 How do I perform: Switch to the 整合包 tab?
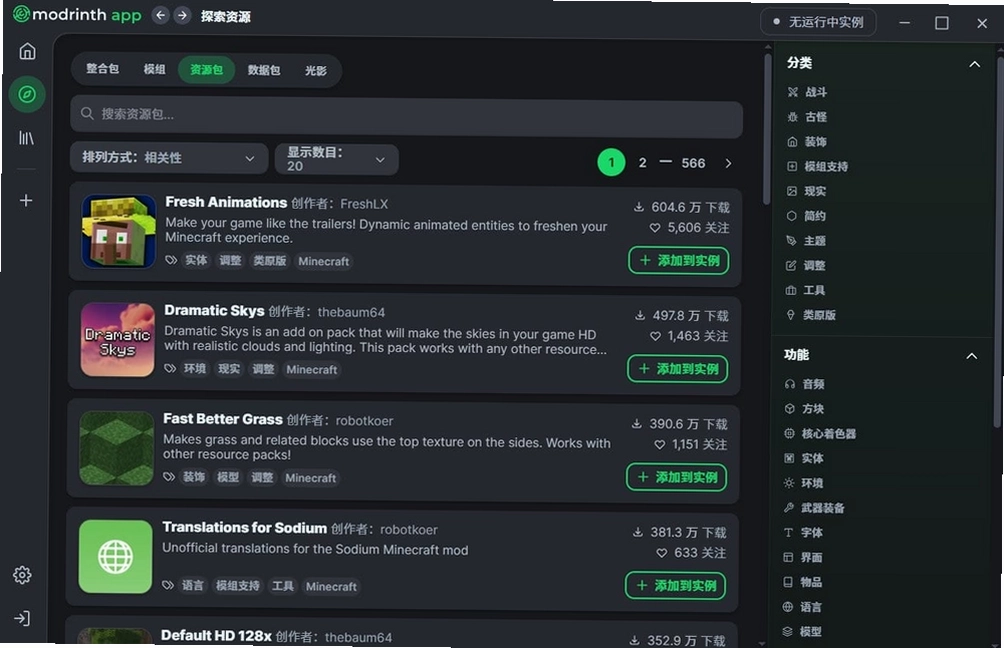click(102, 69)
